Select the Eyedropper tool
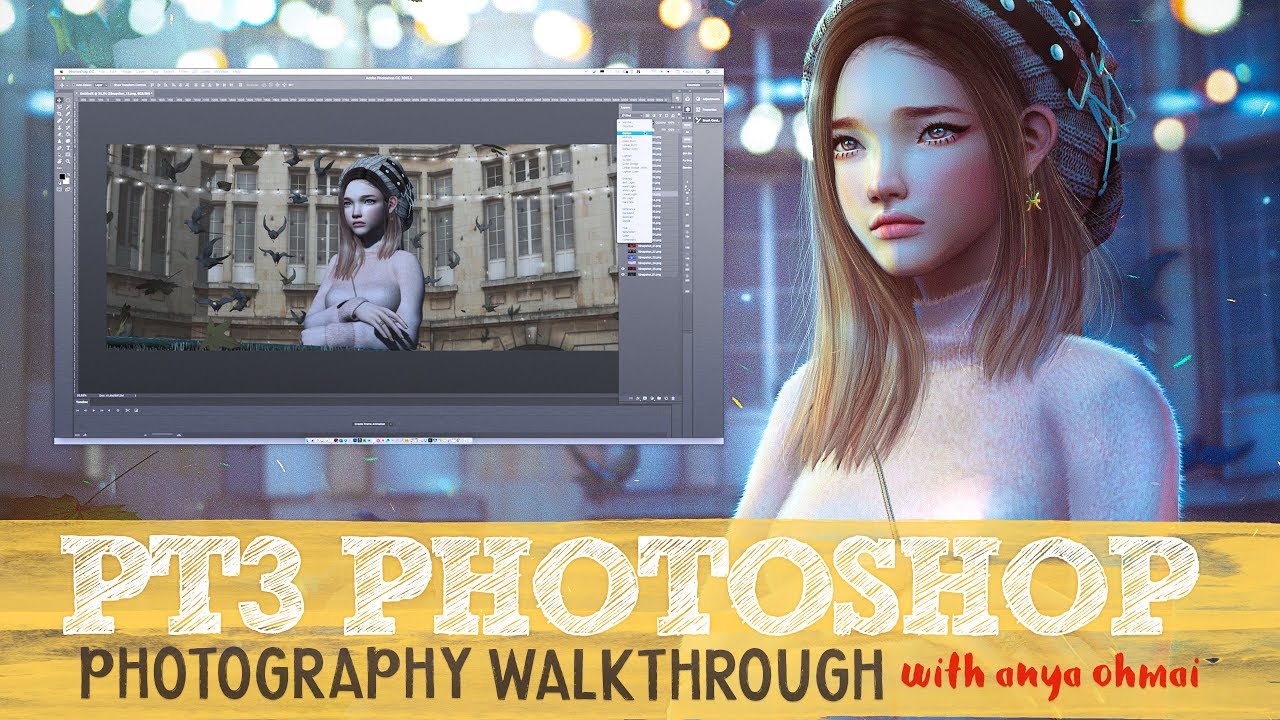Image resolution: width=1280 pixels, height=720 pixels. pyautogui.click(x=68, y=114)
